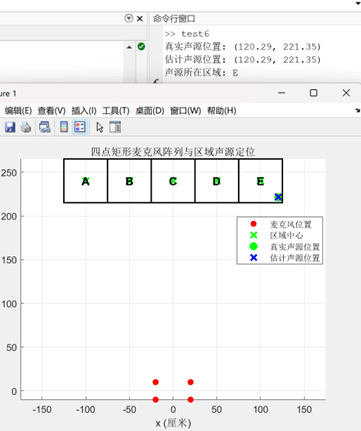Click the large green dot in the legend
The width and height of the screenshot is (361, 431).
253,246
